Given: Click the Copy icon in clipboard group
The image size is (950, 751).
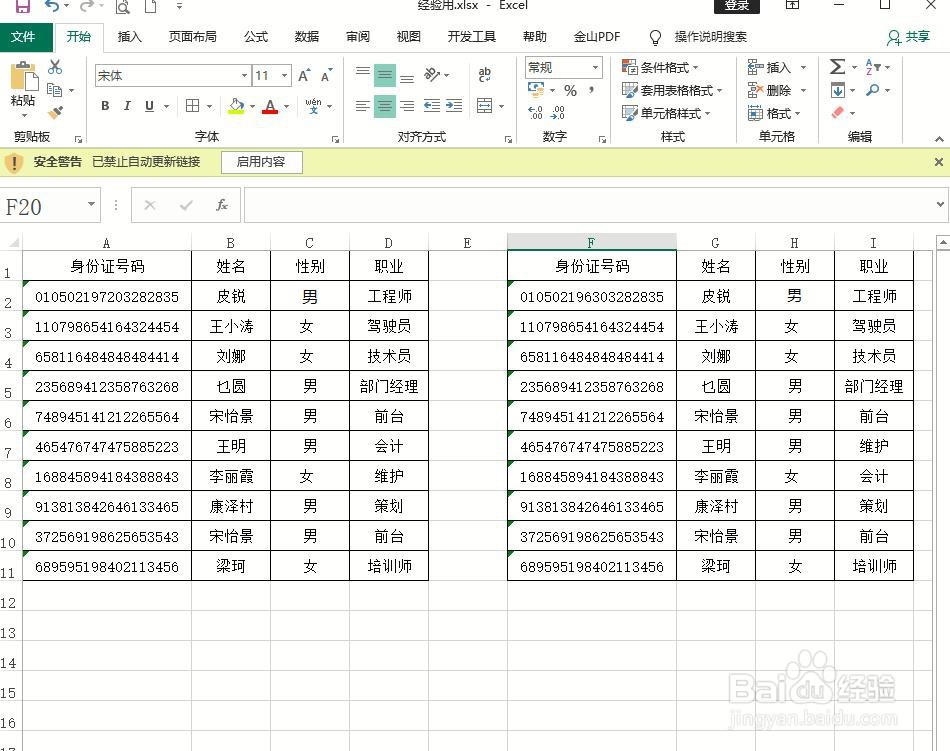Looking at the screenshot, I should tap(55, 90).
